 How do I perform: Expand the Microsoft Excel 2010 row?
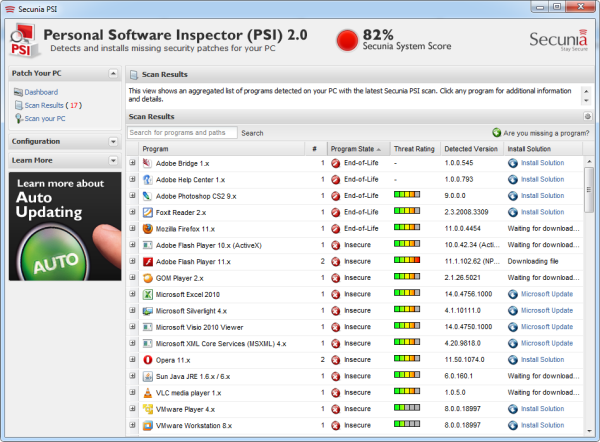[x=132, y=294]
